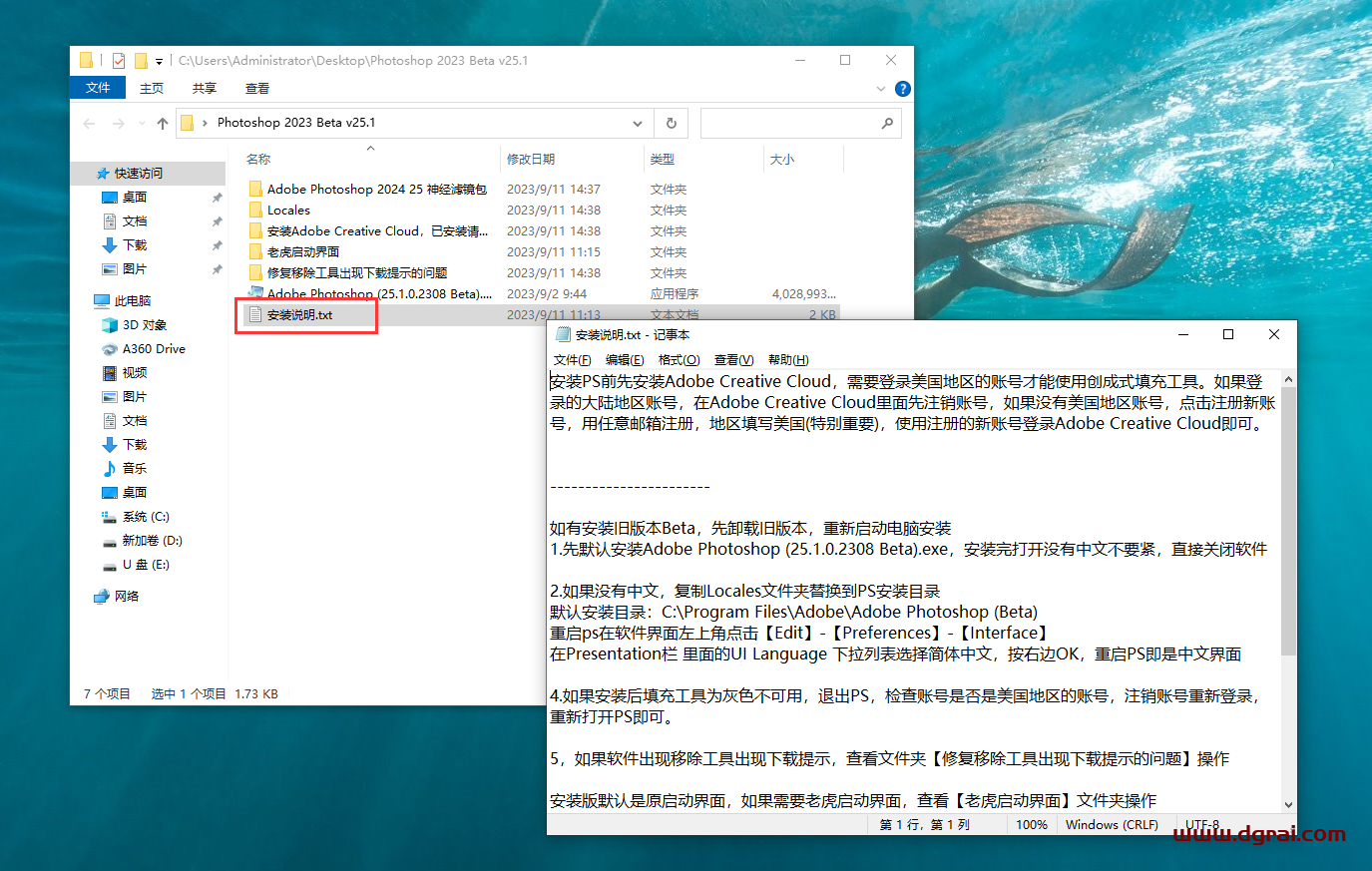
Task: Open A360 Drive in navigation pane
Action: (154, 348)
